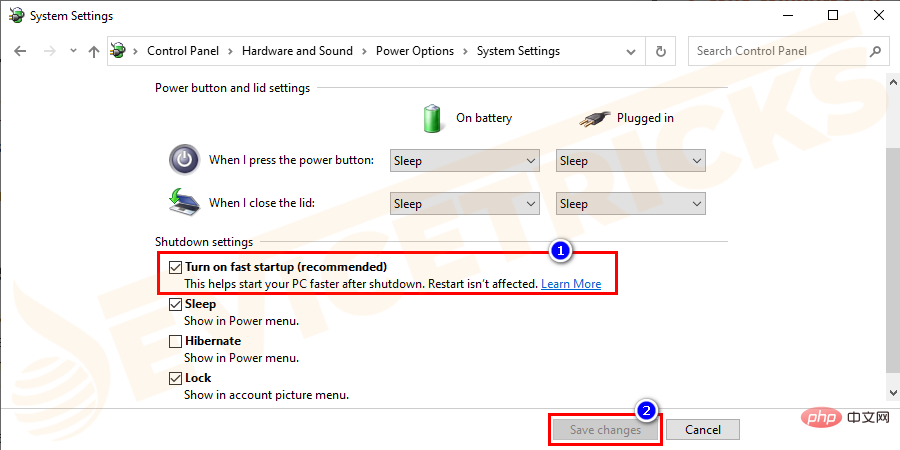Click the Cancel button
The width and height of the screenshot is (900, 450).
click(702, 430)
